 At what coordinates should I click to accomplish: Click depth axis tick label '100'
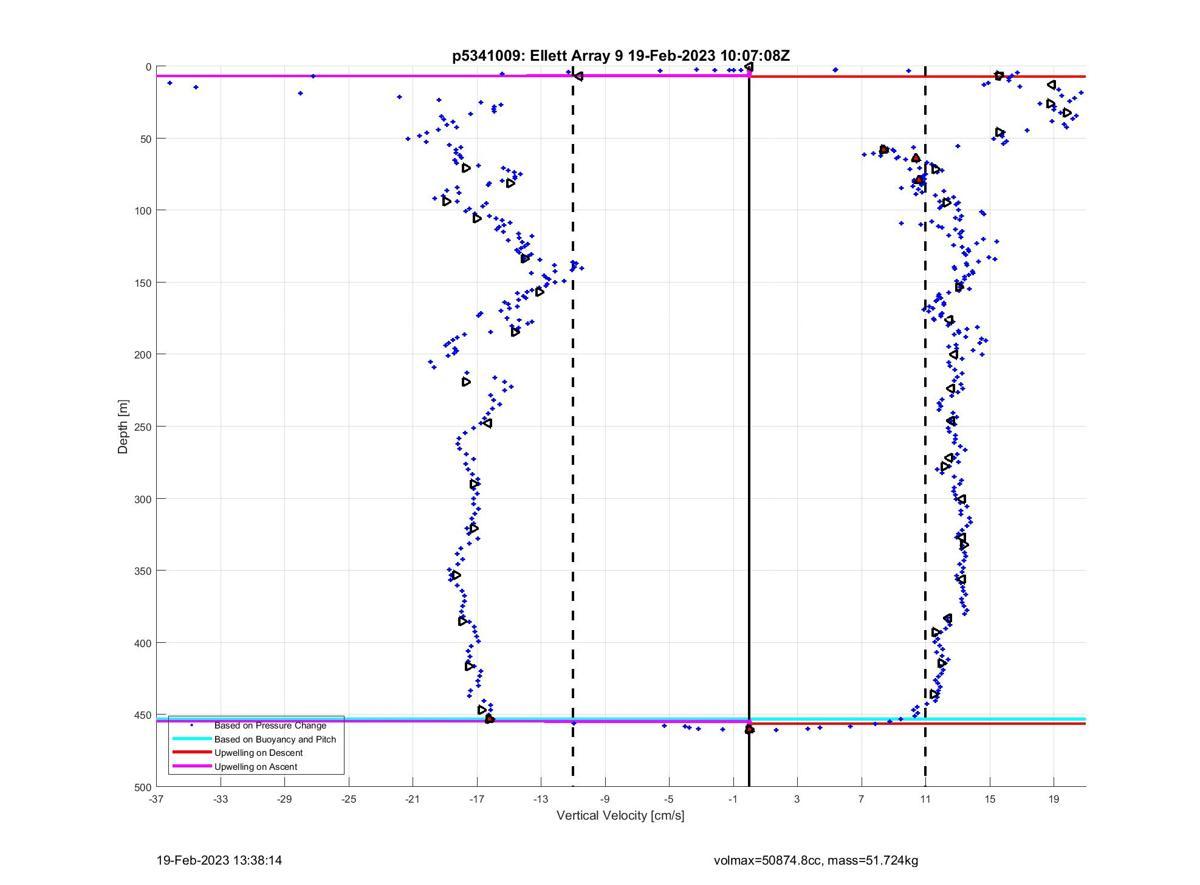coord(142,211)
